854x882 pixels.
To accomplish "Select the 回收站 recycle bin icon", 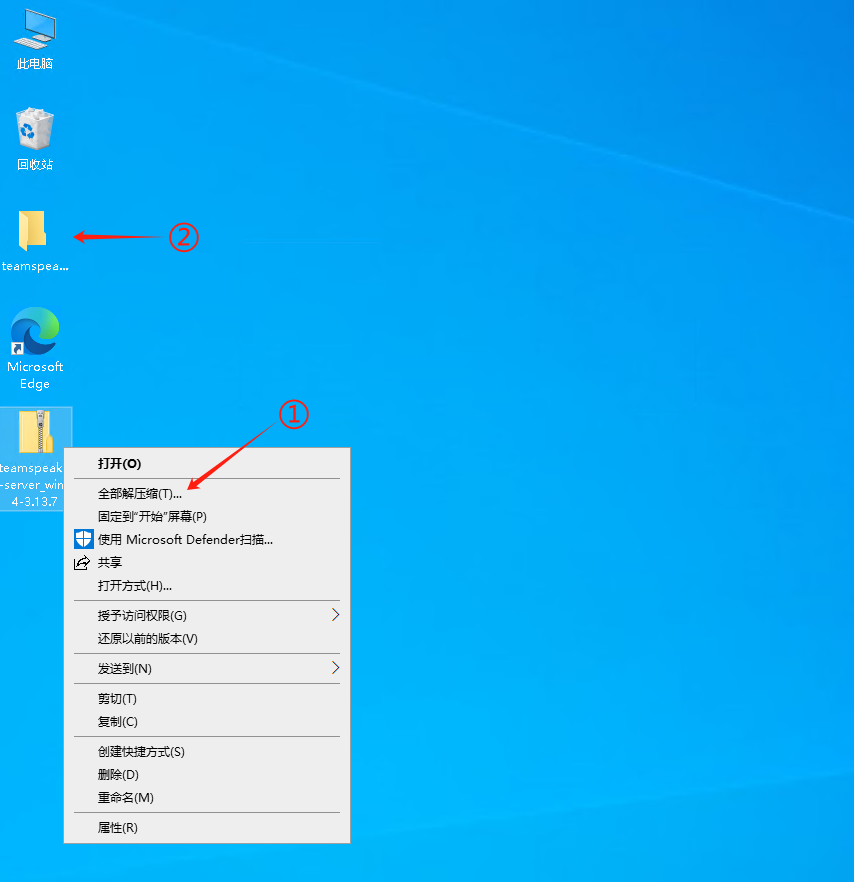I will (x=35, y=128).
